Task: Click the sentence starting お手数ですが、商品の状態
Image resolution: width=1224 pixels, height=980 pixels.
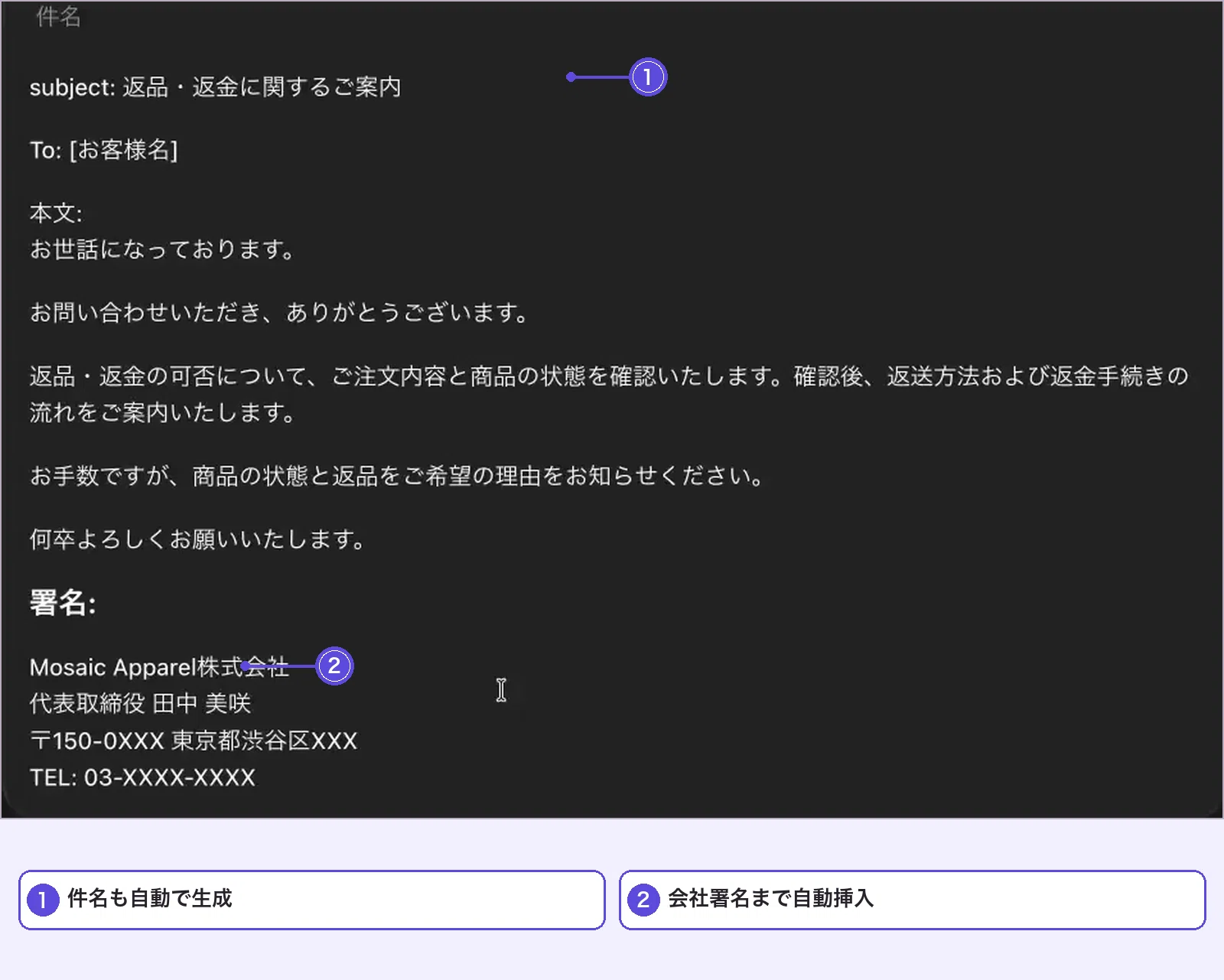Action: pyautogui.click(x=396, y=477)
